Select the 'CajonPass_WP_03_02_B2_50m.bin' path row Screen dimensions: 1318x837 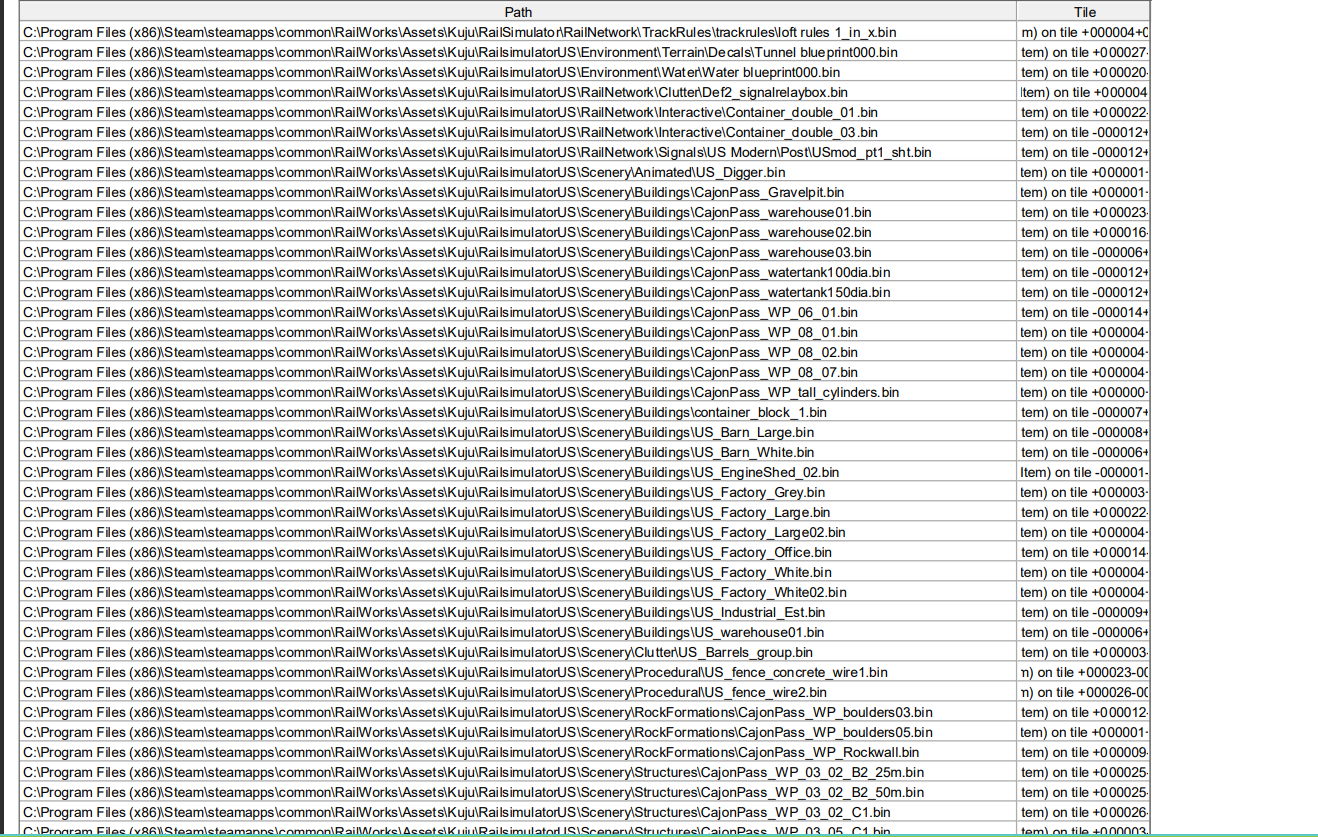518,792
